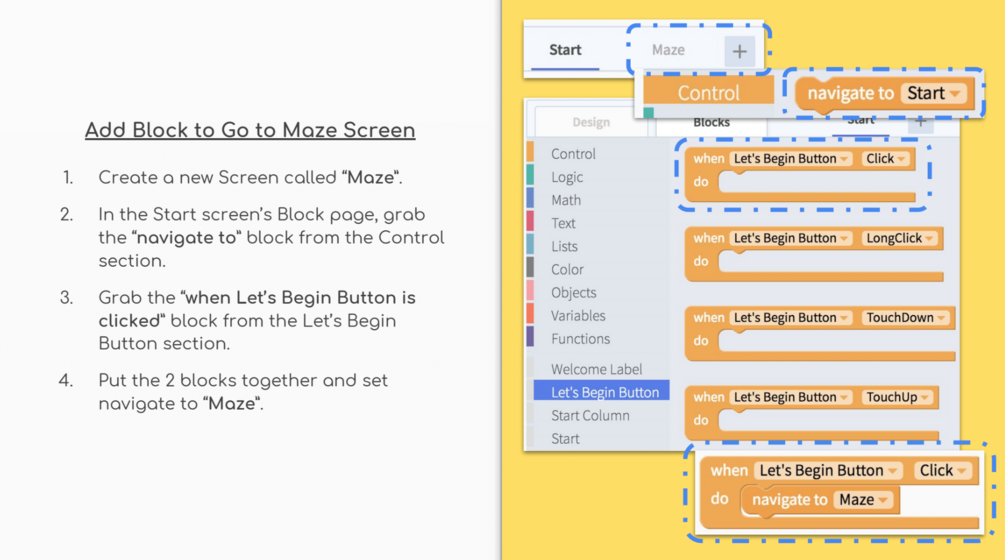Open the Design tab
The height and width of the screenshot is (560, 1005).
[x=591, y=122]
